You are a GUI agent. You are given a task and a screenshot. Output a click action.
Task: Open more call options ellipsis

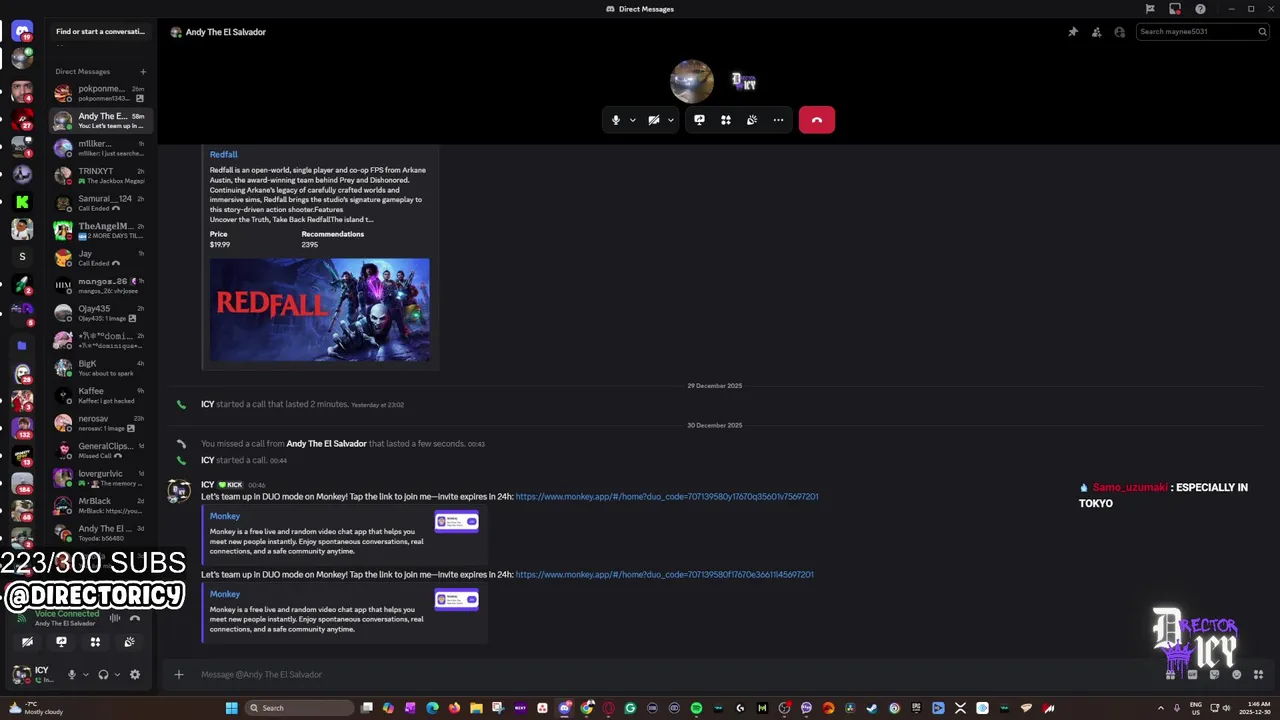(x=778, y=120)
